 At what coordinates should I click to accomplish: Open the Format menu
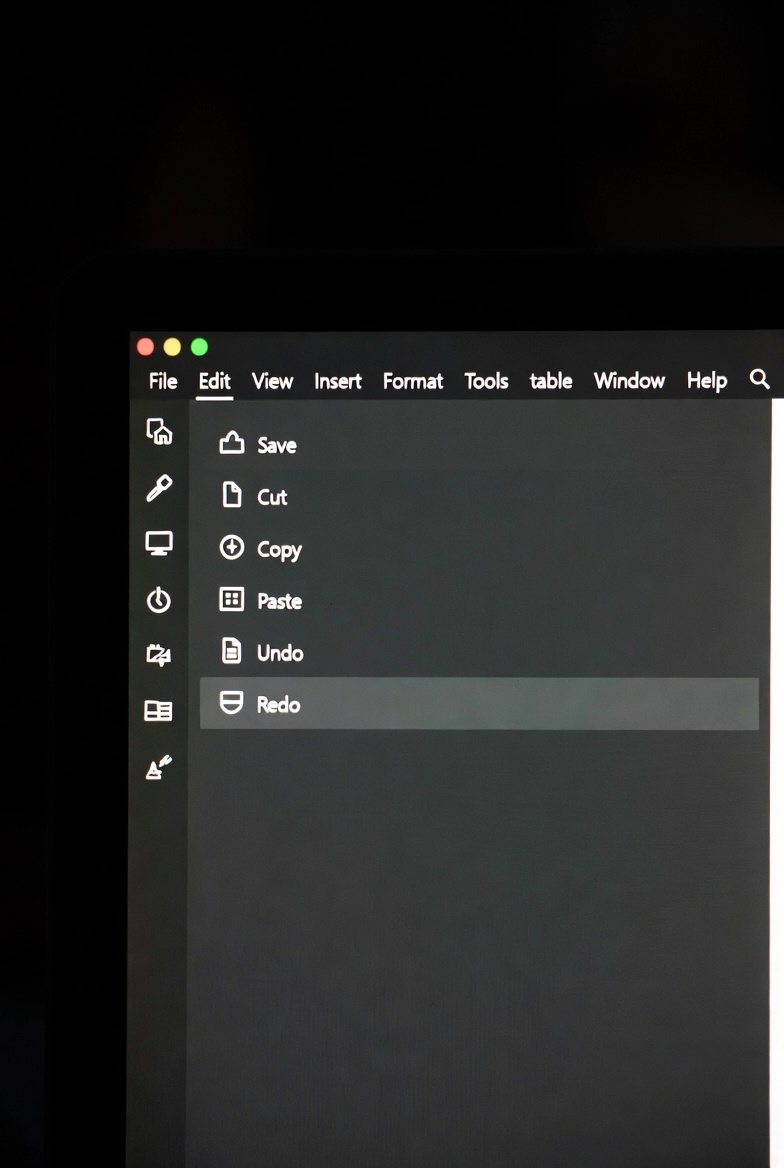(413, 381)
